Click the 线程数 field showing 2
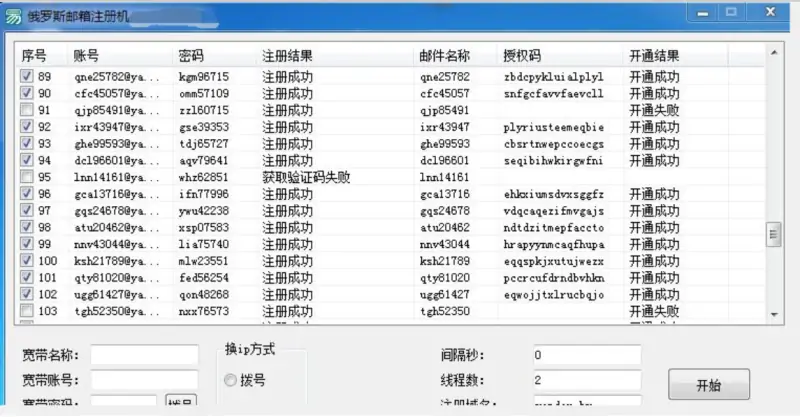 [x=587, y=380]
